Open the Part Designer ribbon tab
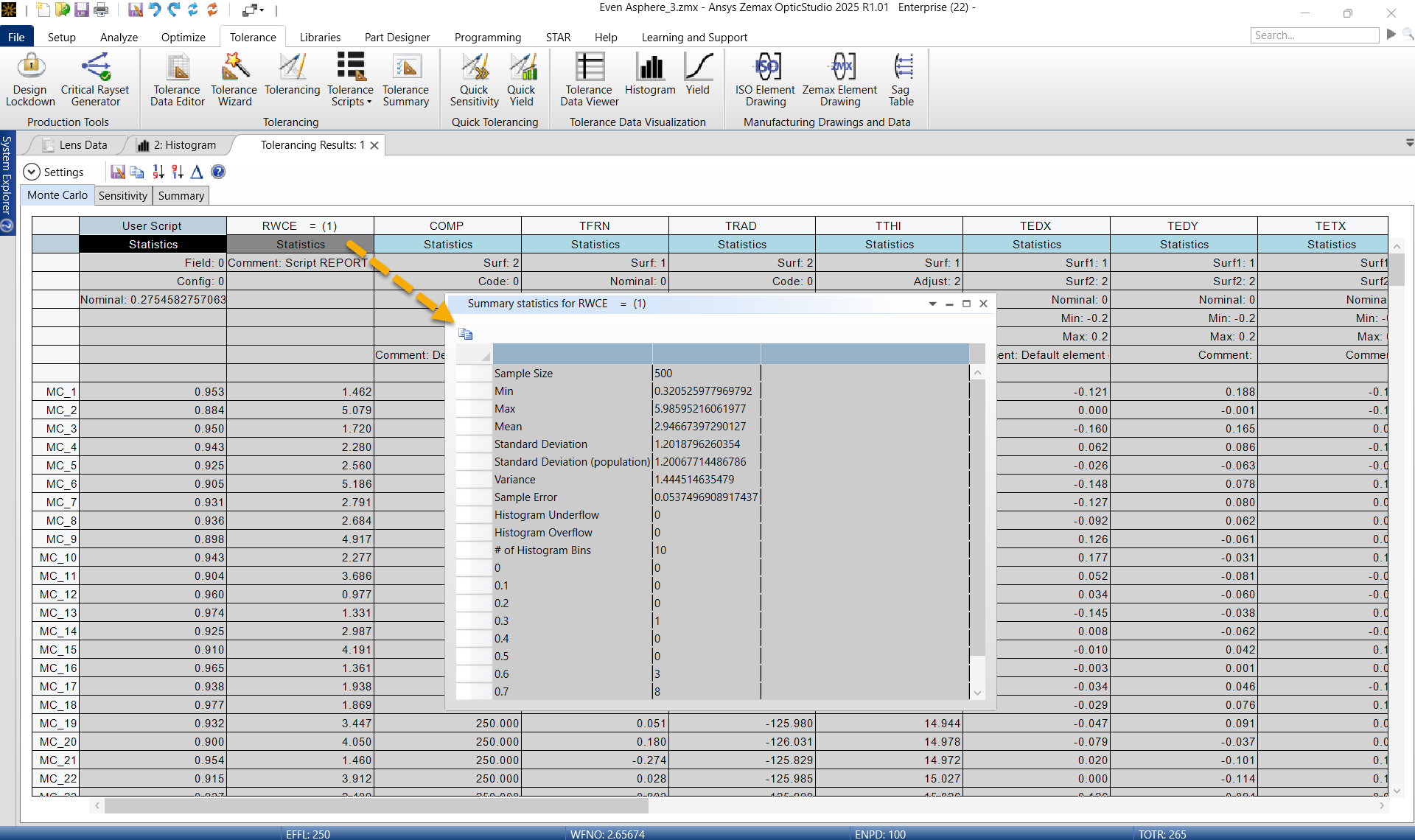 pos(397,37)
